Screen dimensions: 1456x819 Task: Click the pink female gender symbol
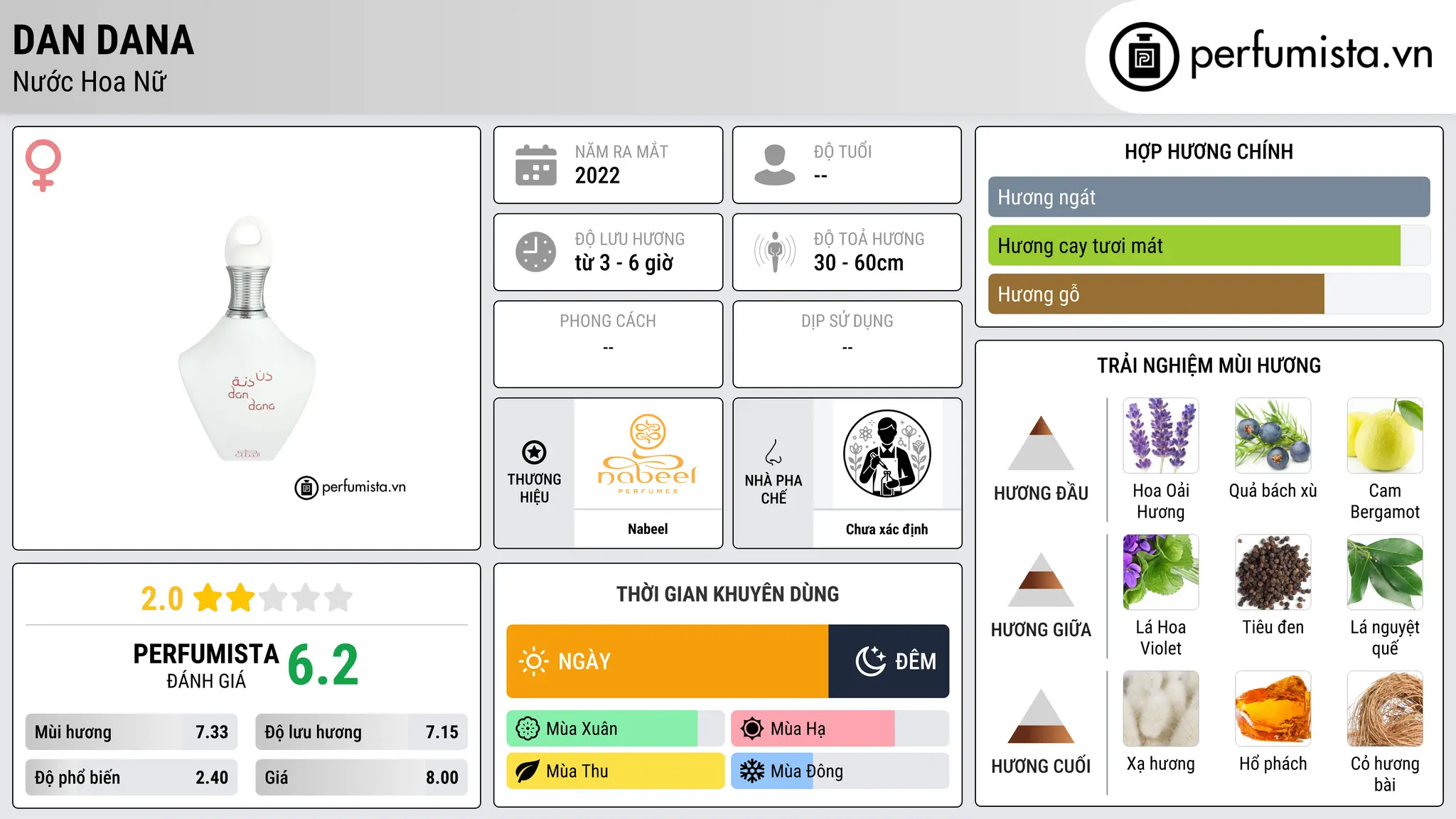click(43, 165)
